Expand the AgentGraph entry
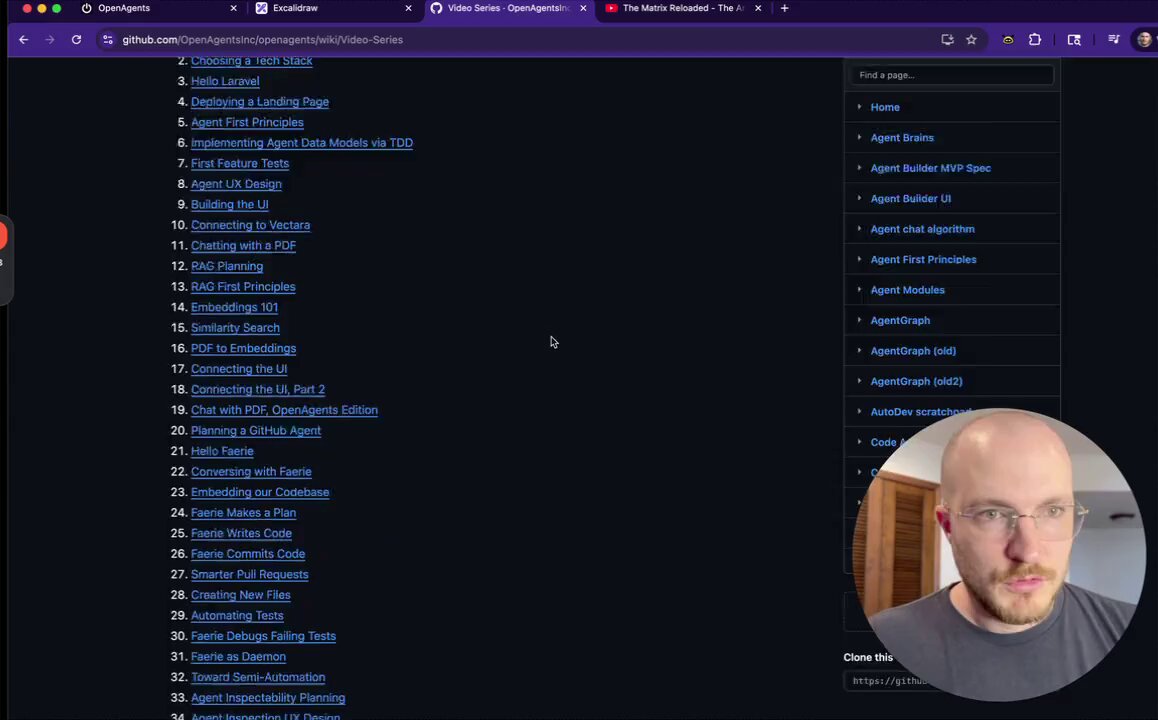The height and width of the screenshot is (720, 1158). (859, 320)
